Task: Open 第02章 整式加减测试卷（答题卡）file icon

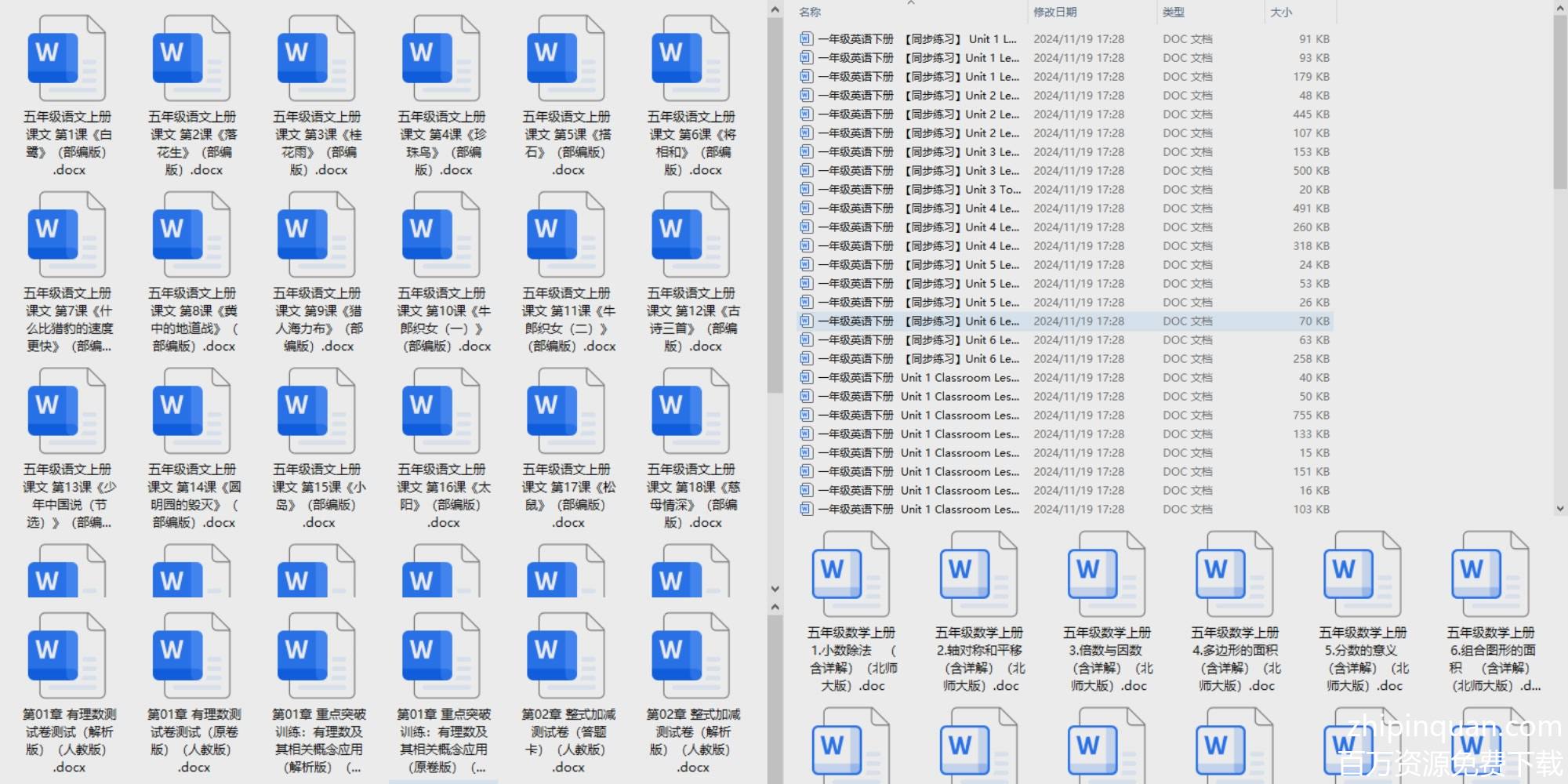Action: click(565, 656)
